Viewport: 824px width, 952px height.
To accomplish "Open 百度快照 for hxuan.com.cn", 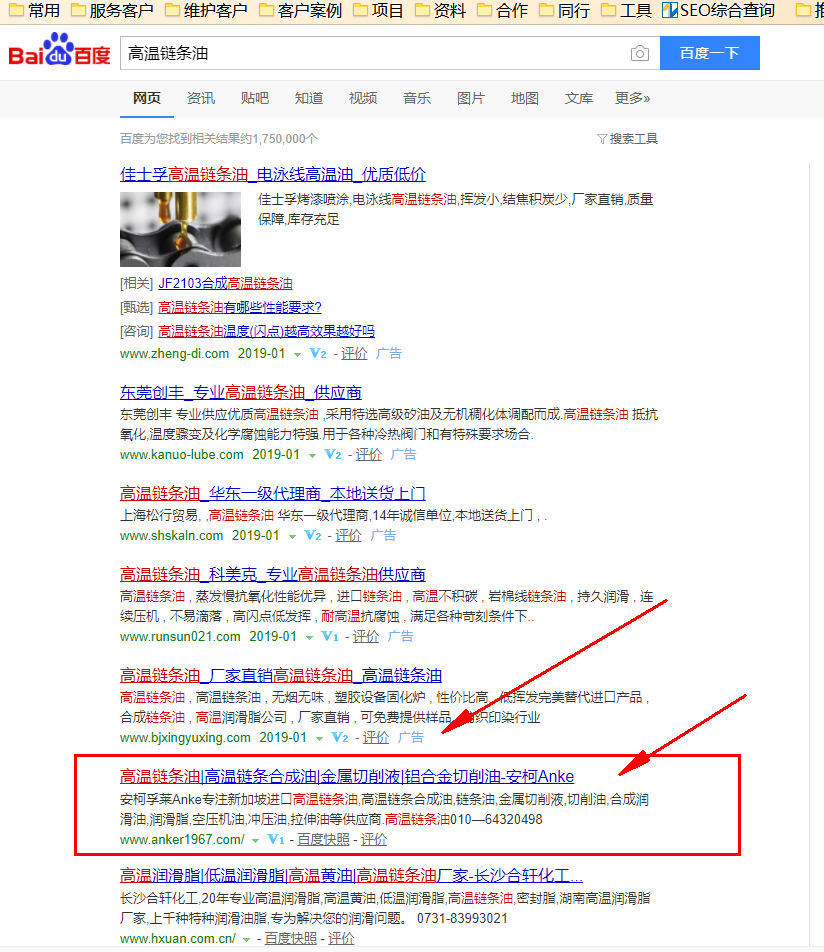I will point(291,939).
